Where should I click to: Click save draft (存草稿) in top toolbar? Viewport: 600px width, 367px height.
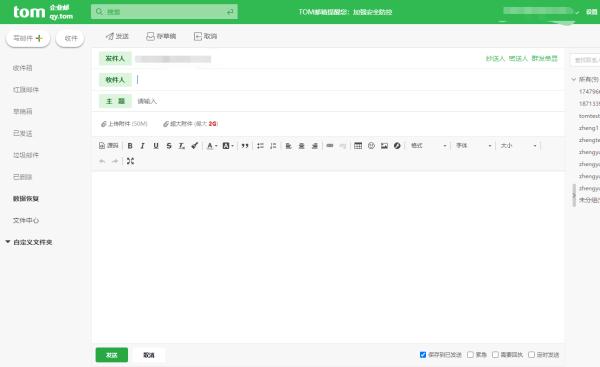[161, 36]
